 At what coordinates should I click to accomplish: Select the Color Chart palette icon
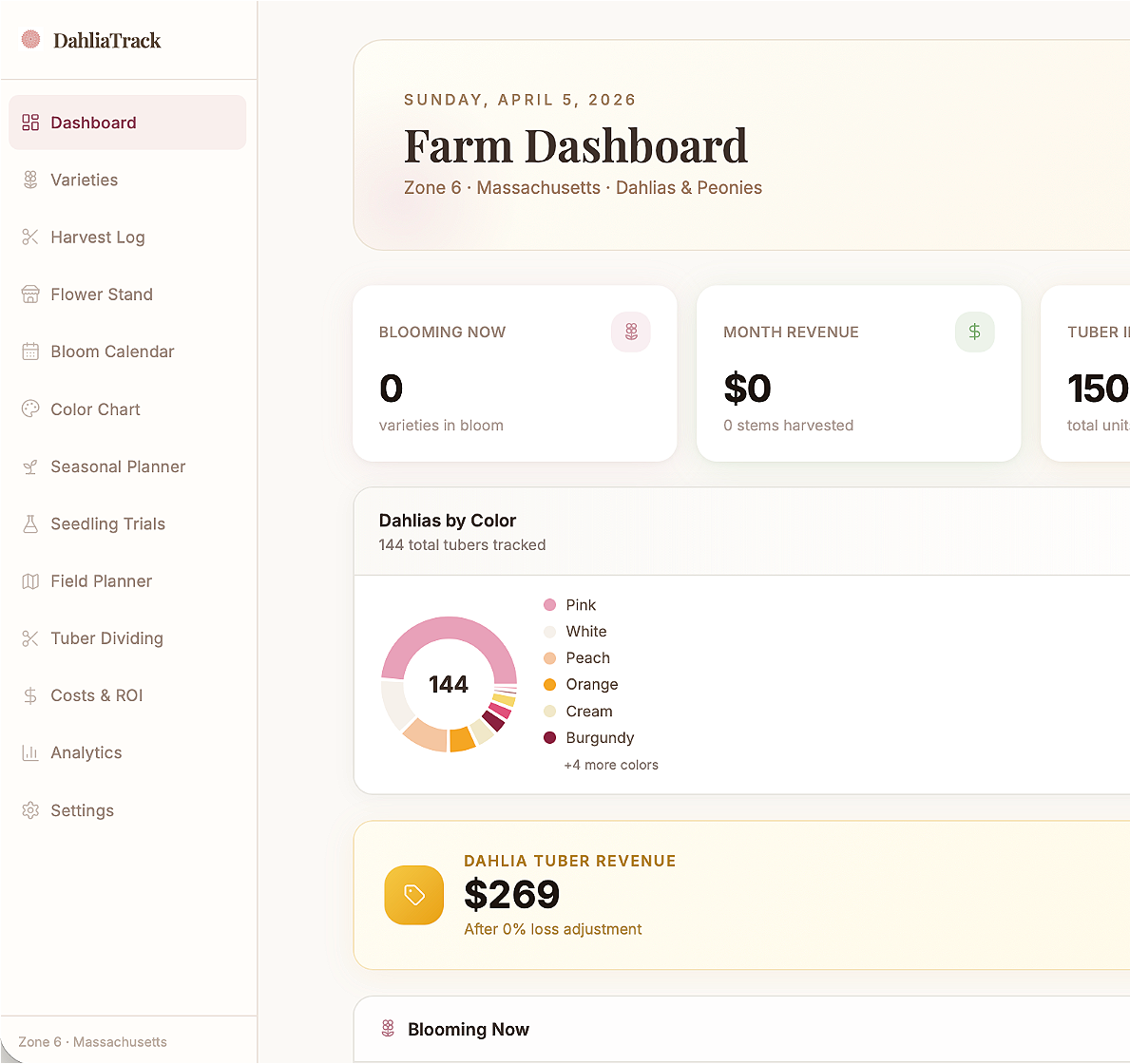31,408
